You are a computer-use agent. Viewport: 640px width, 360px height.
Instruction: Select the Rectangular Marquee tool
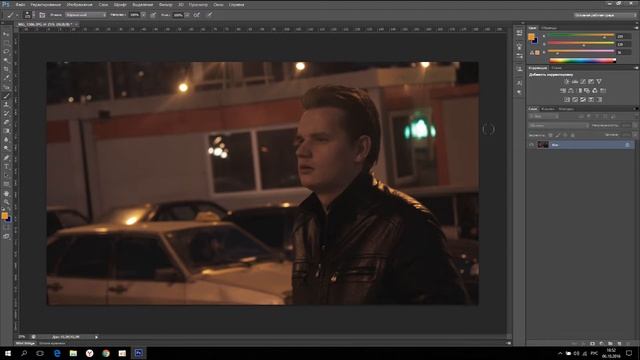(6, 43)
